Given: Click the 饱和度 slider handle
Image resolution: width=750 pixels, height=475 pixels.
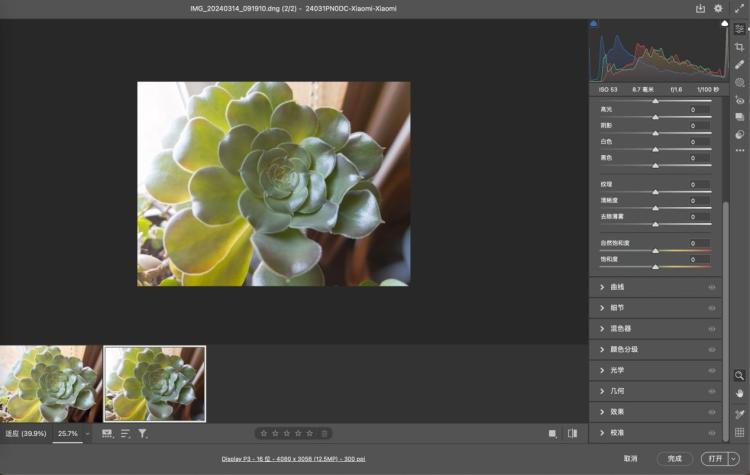Looking at the screenshot, I should pos(656,266).
